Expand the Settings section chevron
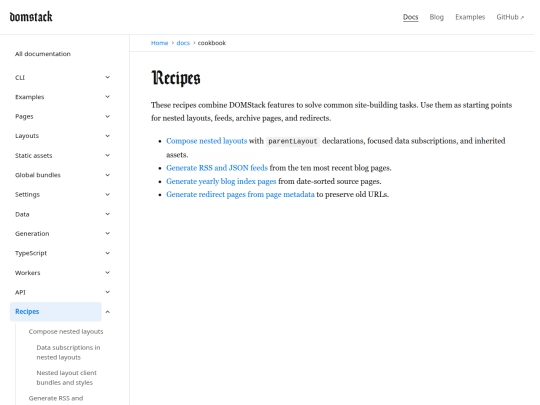The image size is (540, 405). 107,194
